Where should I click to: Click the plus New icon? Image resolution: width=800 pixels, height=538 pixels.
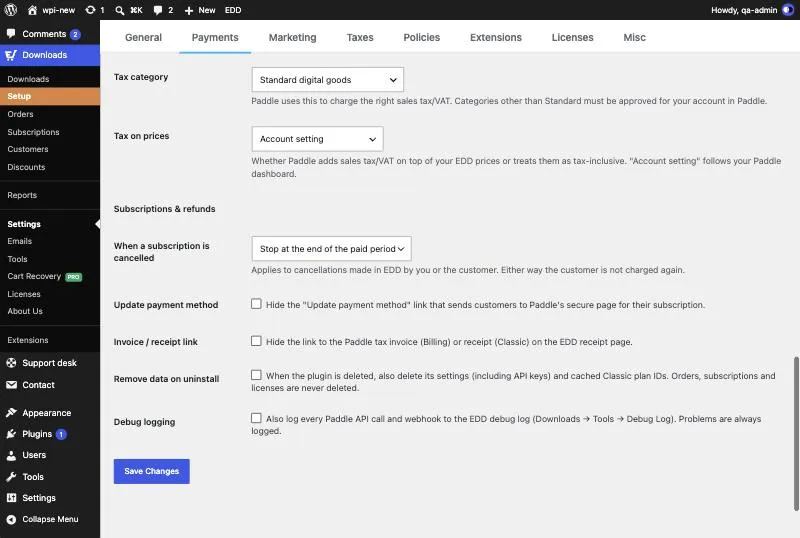coord(188,10)
